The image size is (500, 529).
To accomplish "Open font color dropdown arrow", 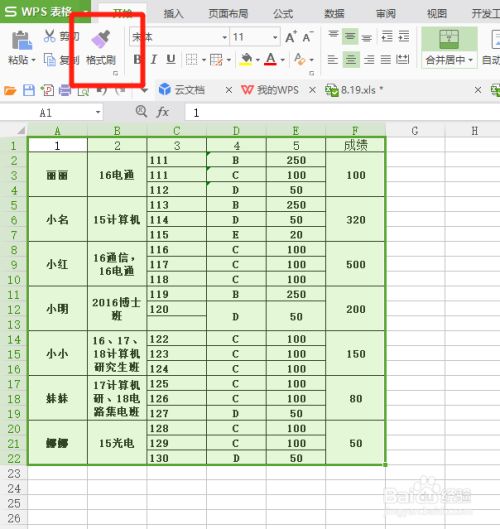I will click(283, 60).
